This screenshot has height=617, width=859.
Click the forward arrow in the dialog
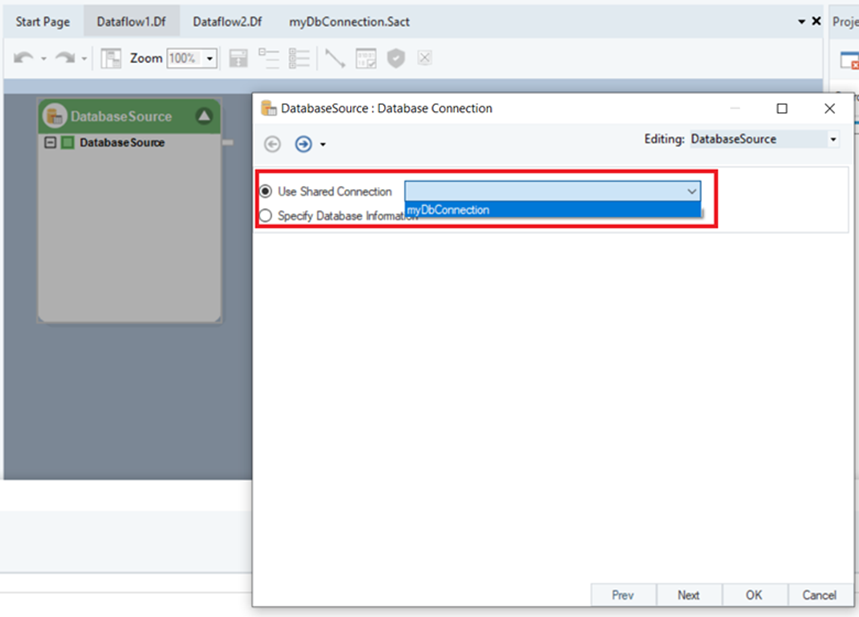pos(303,144)
